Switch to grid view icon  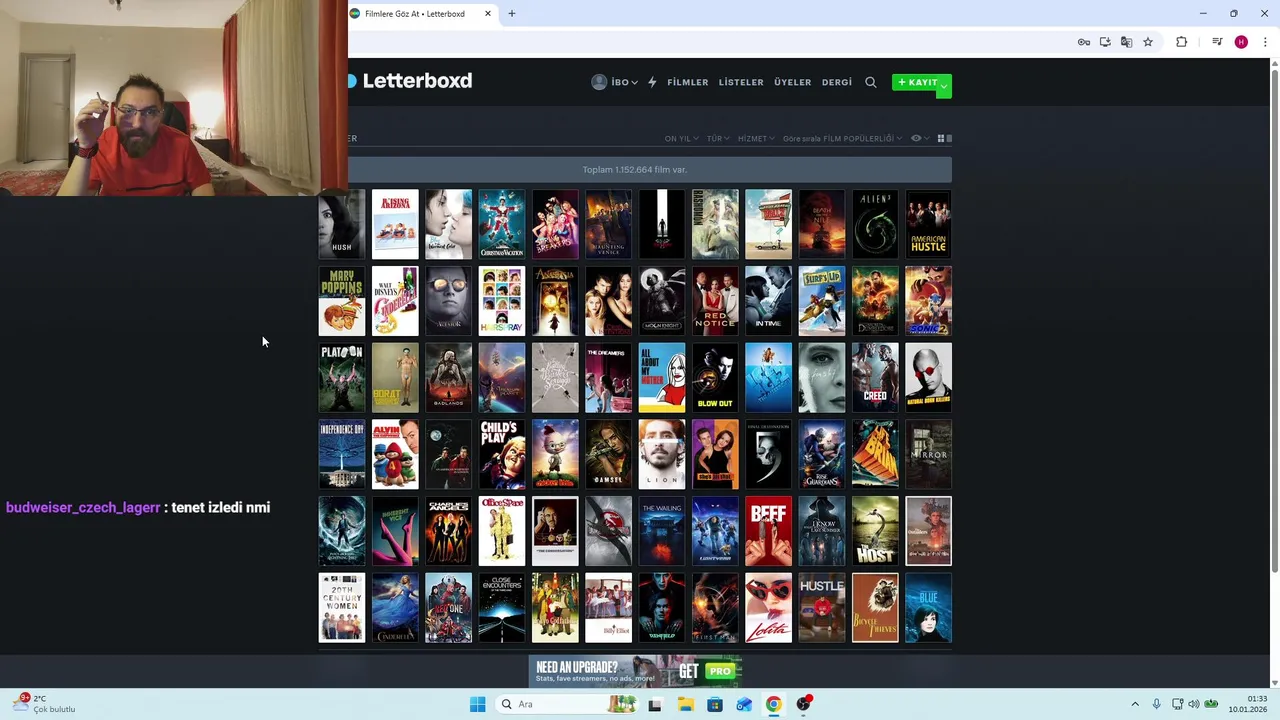pos(941,138)
